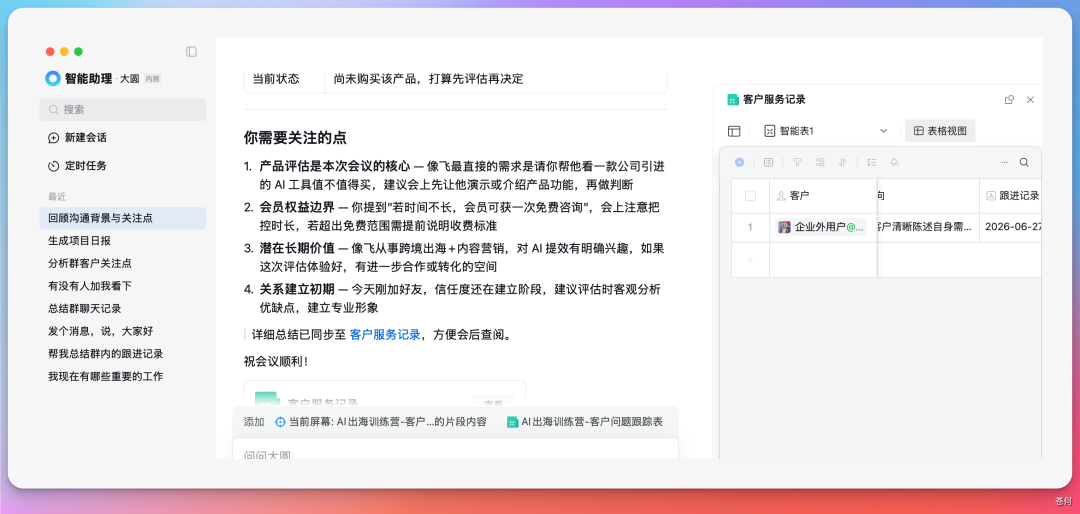Toggle the sidebar collapse icon
The height and width of the screenshot is (514, 1080).
tap(191, 52)
